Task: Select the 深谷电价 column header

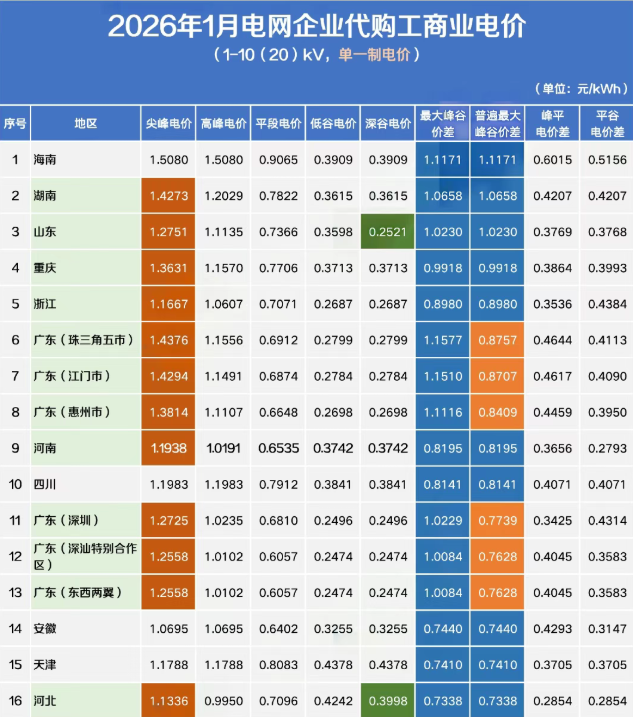Action: click(x=386, y=123)
